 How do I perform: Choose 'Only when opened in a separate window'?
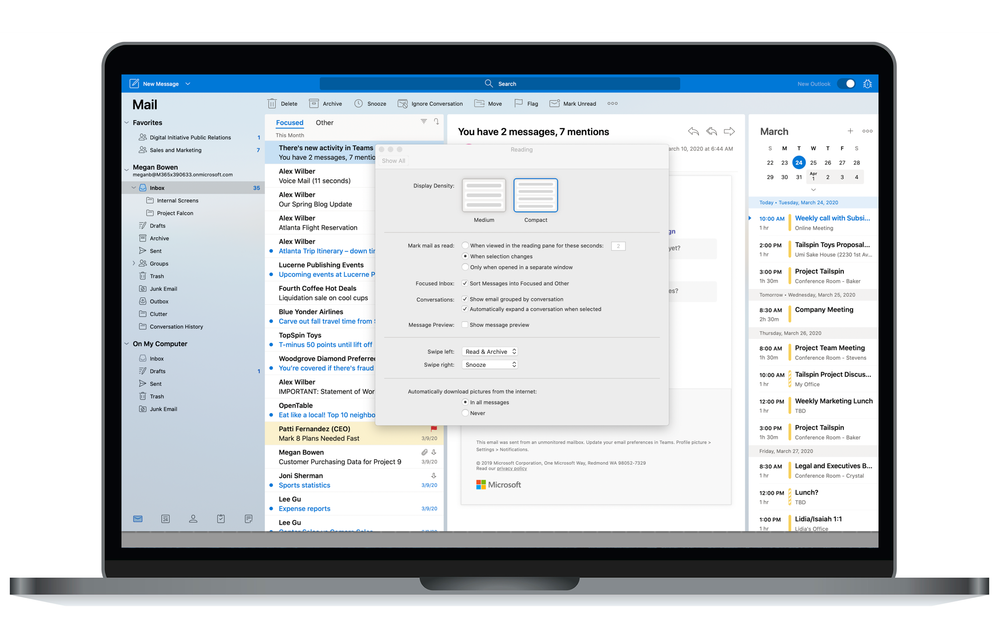(x=465, y=267)
